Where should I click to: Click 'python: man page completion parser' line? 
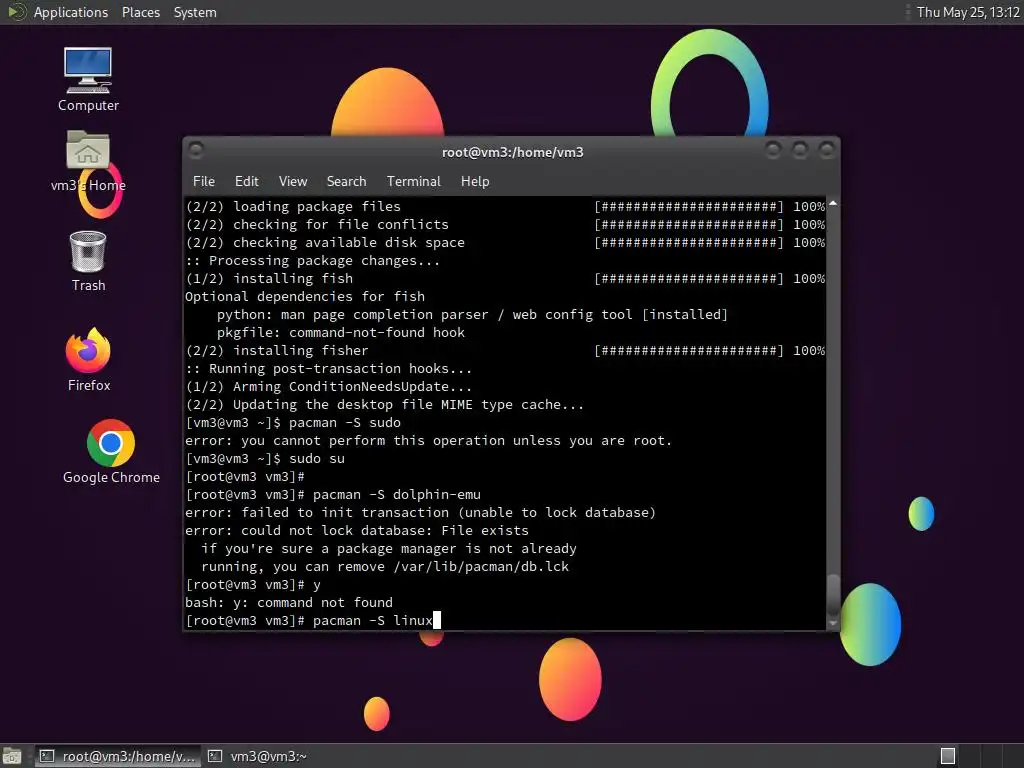pos(472,315)
